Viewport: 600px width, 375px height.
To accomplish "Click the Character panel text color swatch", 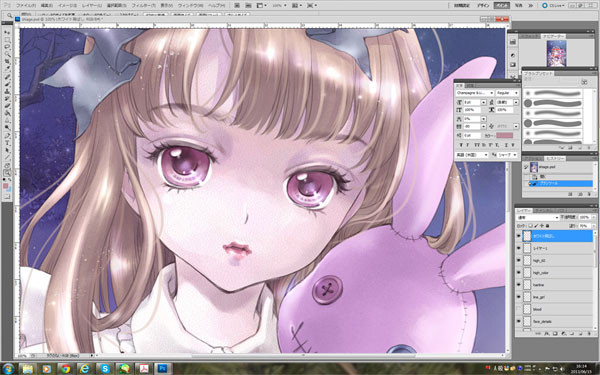I will [505, 135].
